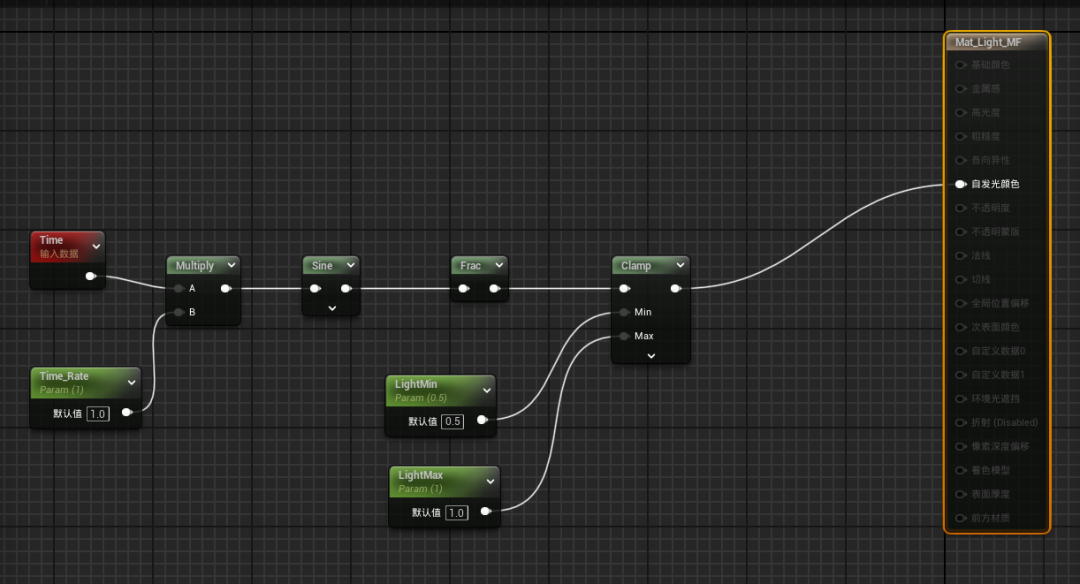Click the 自定义数据1 input pin
This screenshot has width=1080, height=584.
[961, 375]
